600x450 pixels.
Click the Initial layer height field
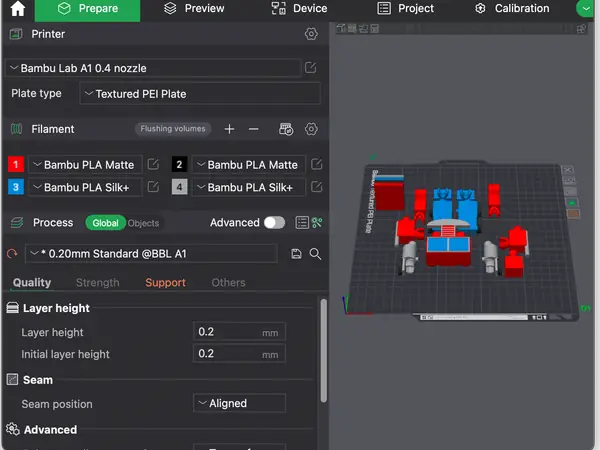[x=239, y=354]
